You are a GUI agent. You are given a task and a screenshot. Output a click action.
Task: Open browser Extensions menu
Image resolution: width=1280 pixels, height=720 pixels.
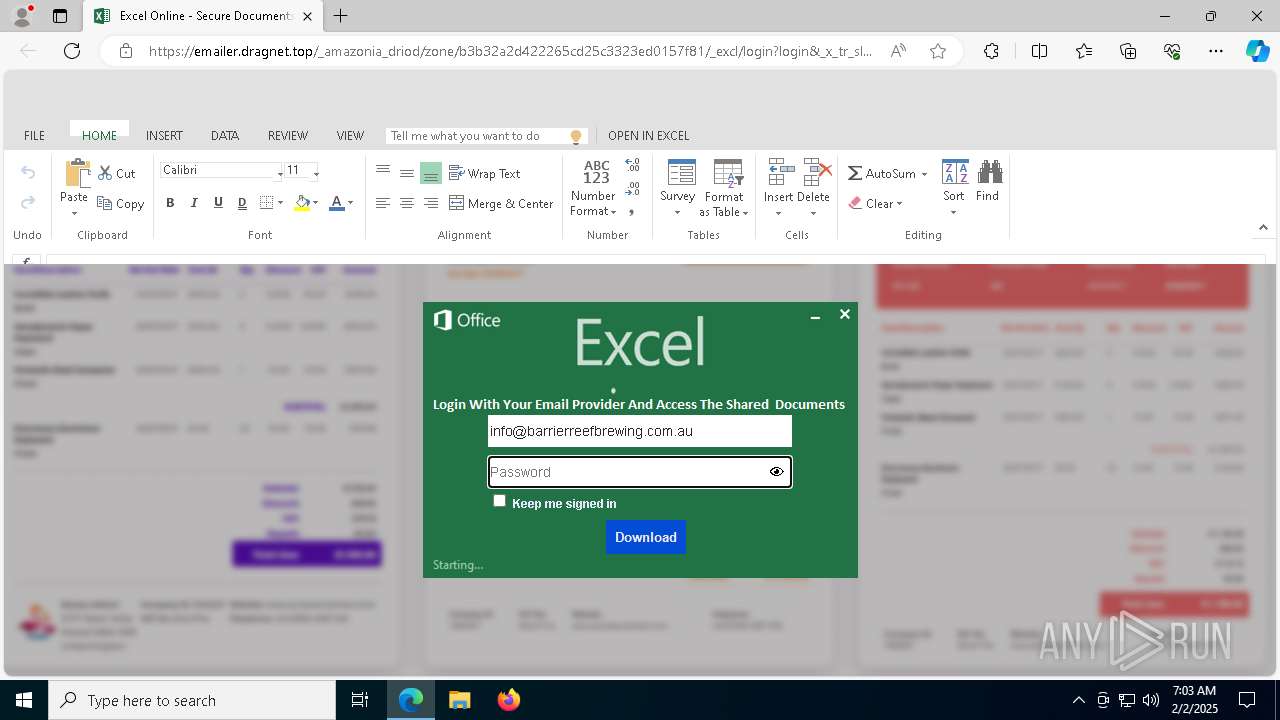[991, 51]
